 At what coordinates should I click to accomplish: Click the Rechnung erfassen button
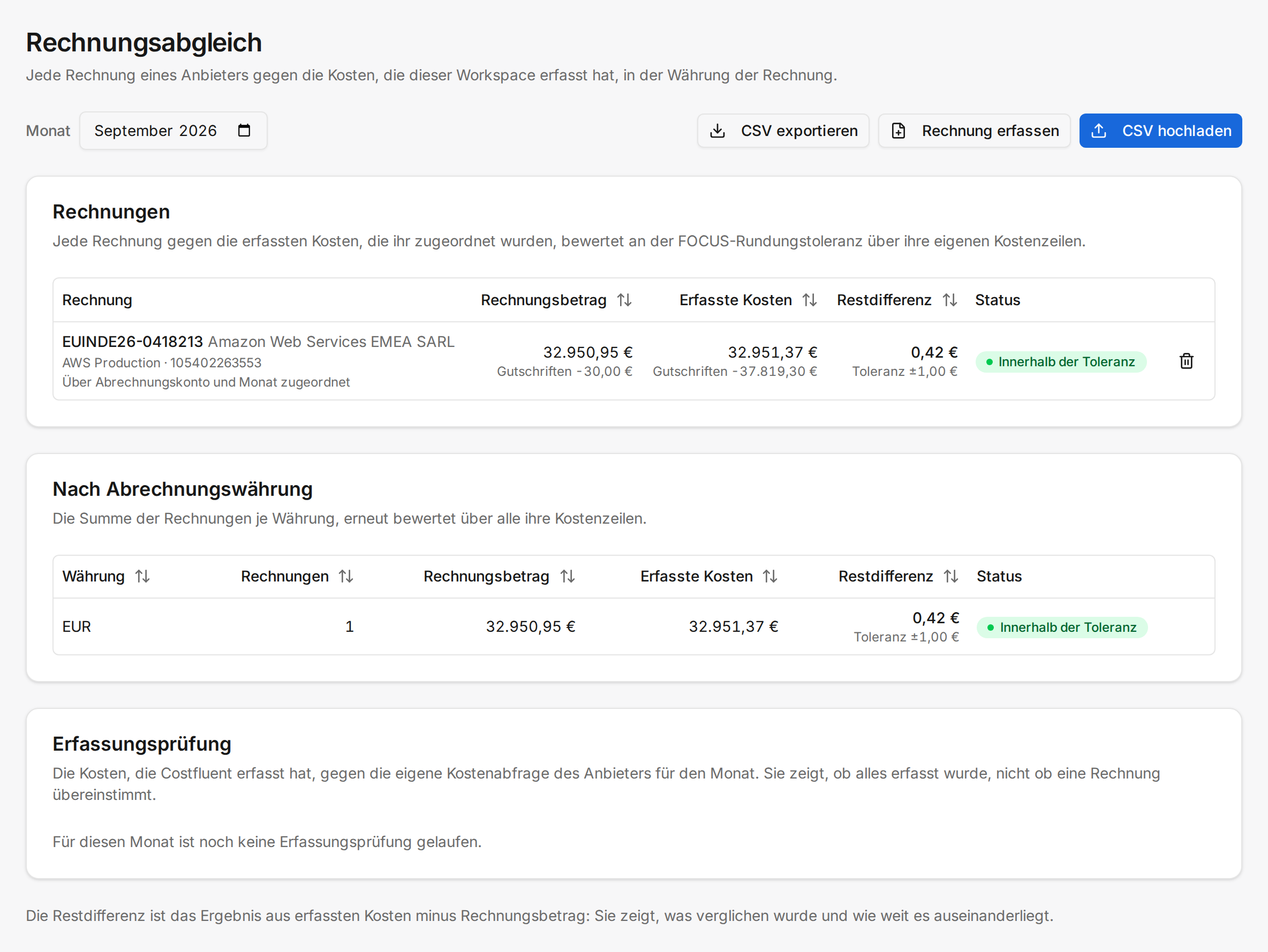(x=975, y=131)
